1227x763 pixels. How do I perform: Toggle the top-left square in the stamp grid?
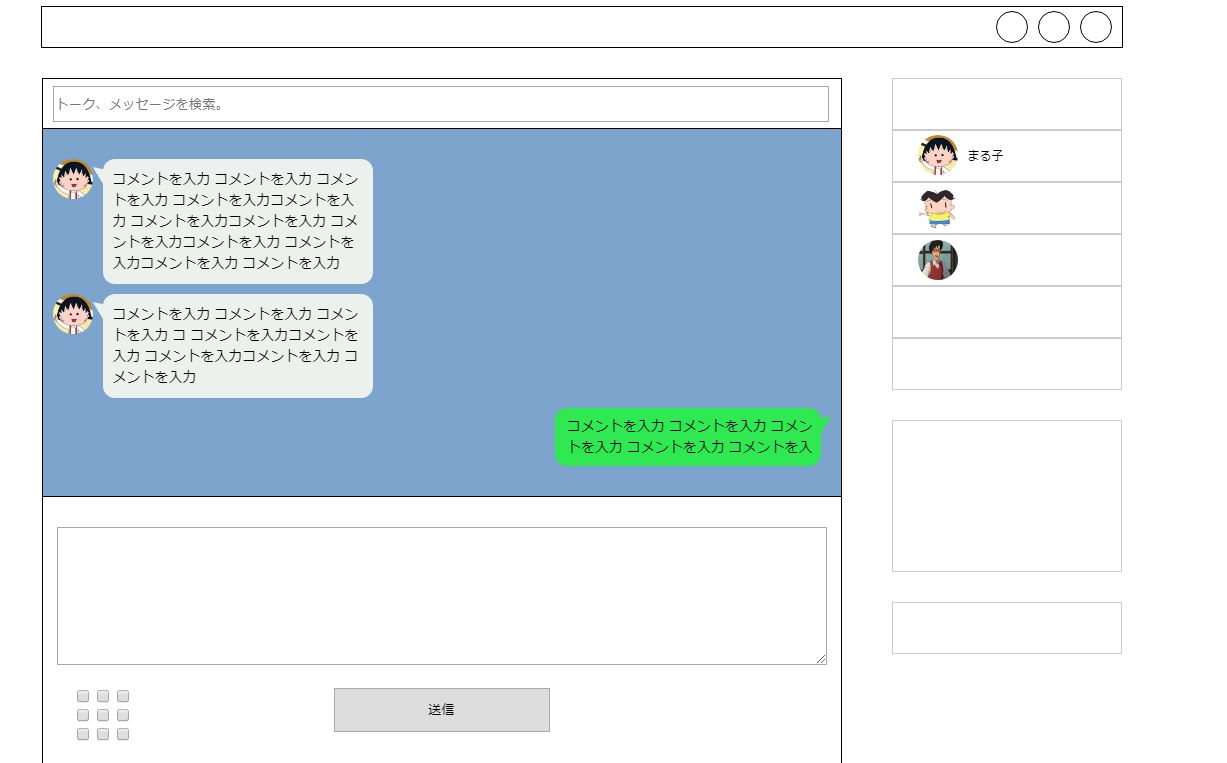click(x=81, y=696)
